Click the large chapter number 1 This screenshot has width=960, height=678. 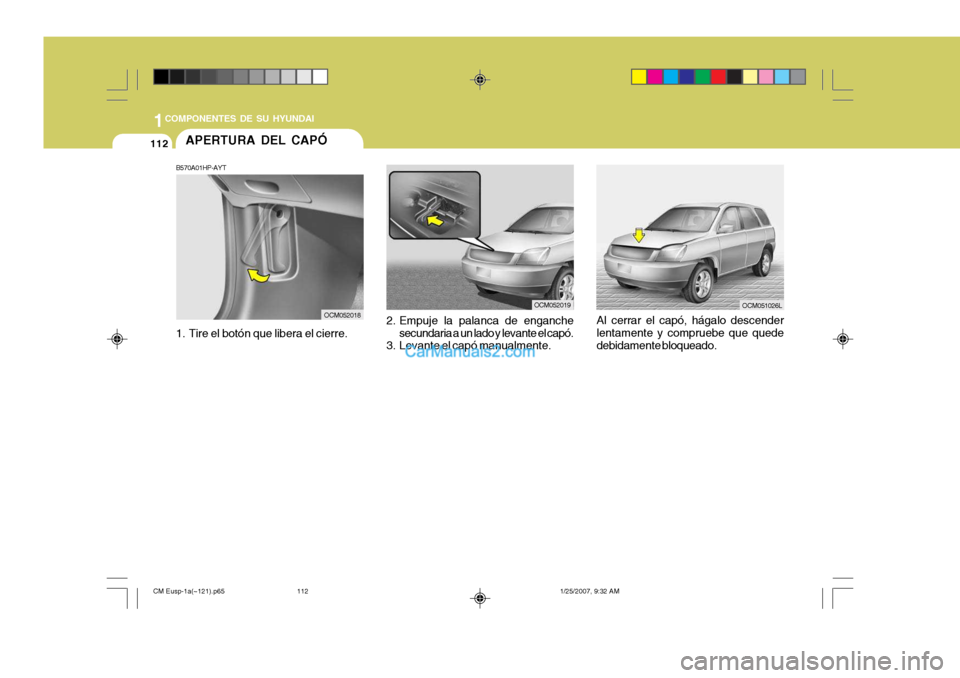tap(158, 121)
